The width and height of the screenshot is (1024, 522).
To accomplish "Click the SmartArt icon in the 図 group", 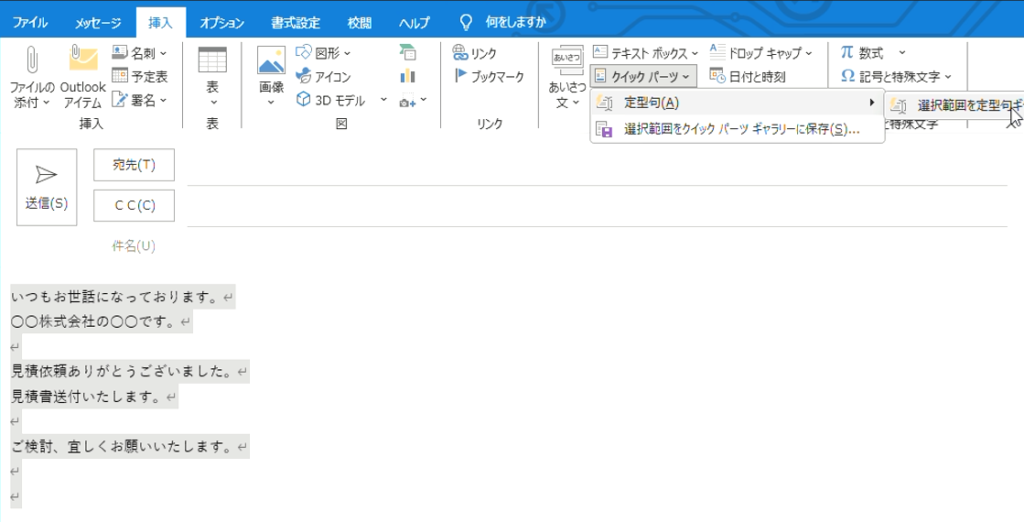I will 407,53.
